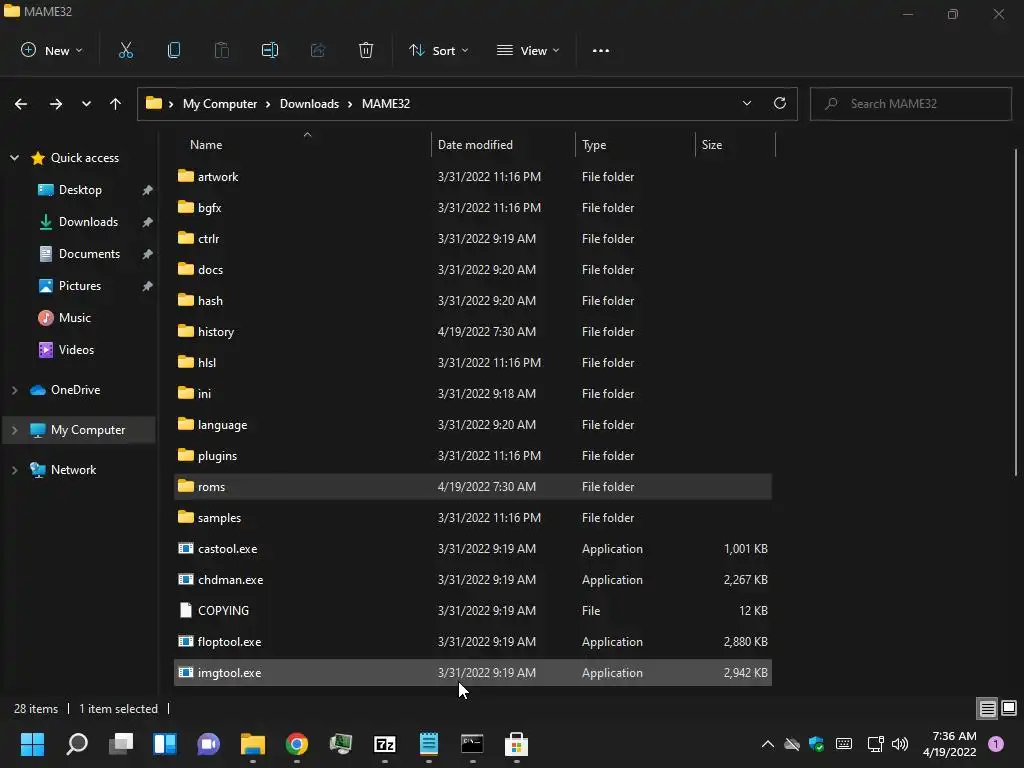This screenshot has height=768, width=1024.
Task: Select the samples folder
Action: 473,517
